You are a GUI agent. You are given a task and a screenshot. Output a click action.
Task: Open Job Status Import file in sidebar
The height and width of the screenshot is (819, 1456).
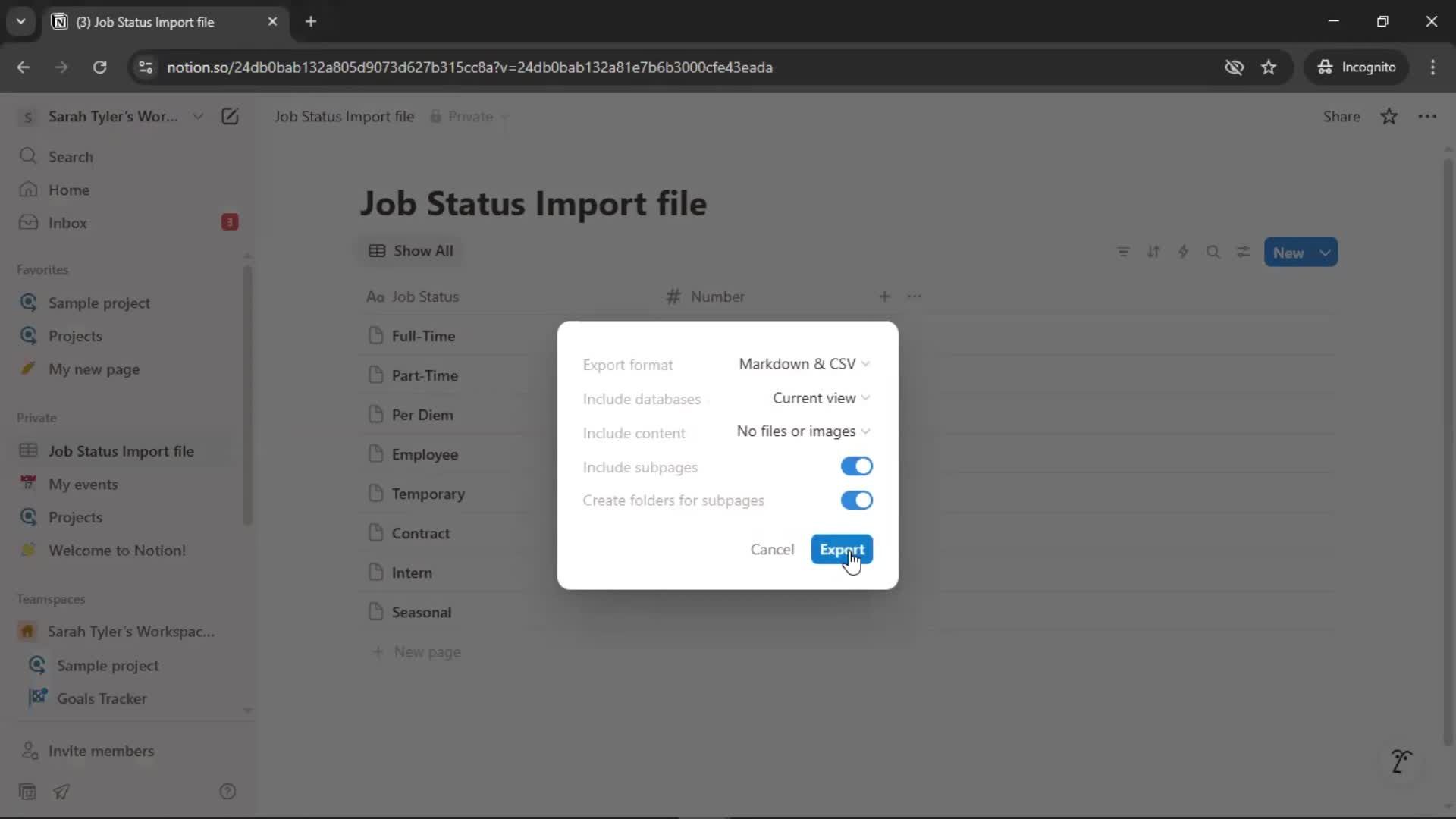[x=121, y=451]
